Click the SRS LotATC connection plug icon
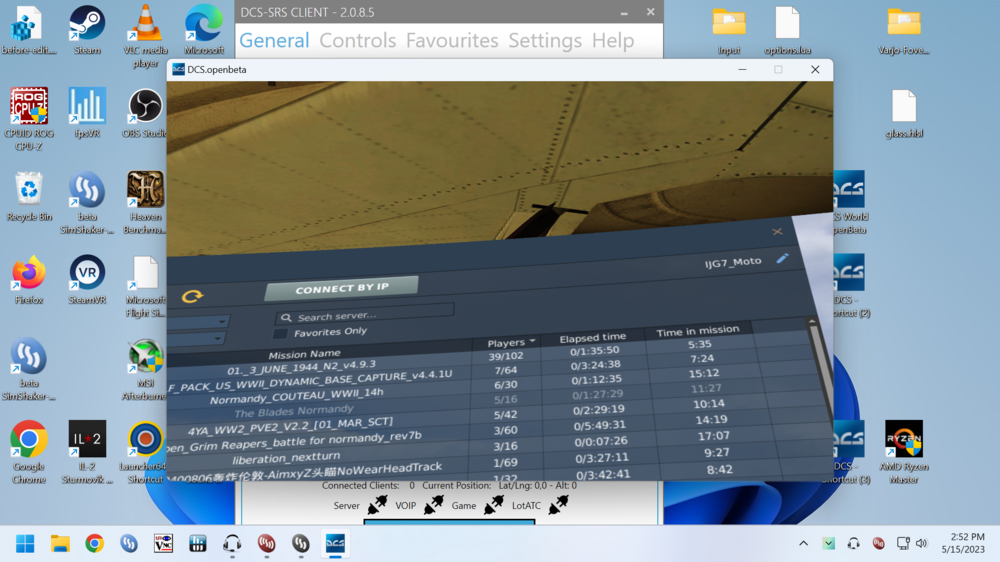The height and width of the screenshot is (562, 1000). pos(558,505)
